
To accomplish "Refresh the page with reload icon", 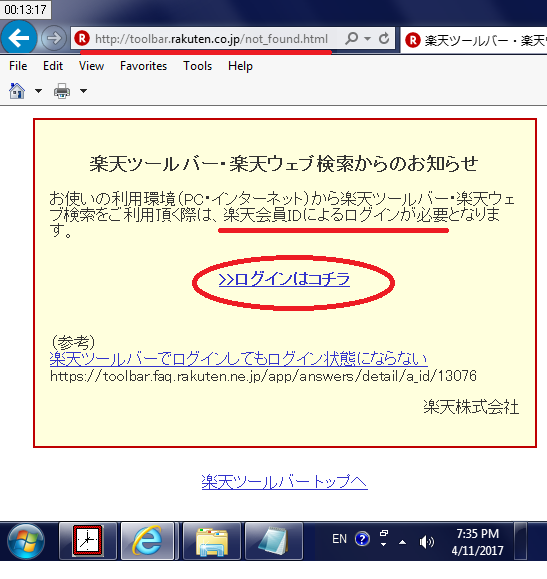I will pos(384,38).
